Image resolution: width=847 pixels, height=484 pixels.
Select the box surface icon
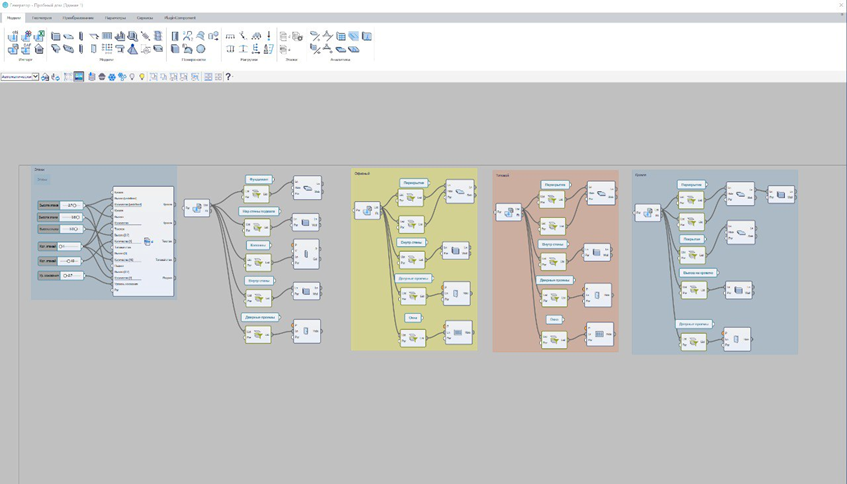(x=175, y=49)
